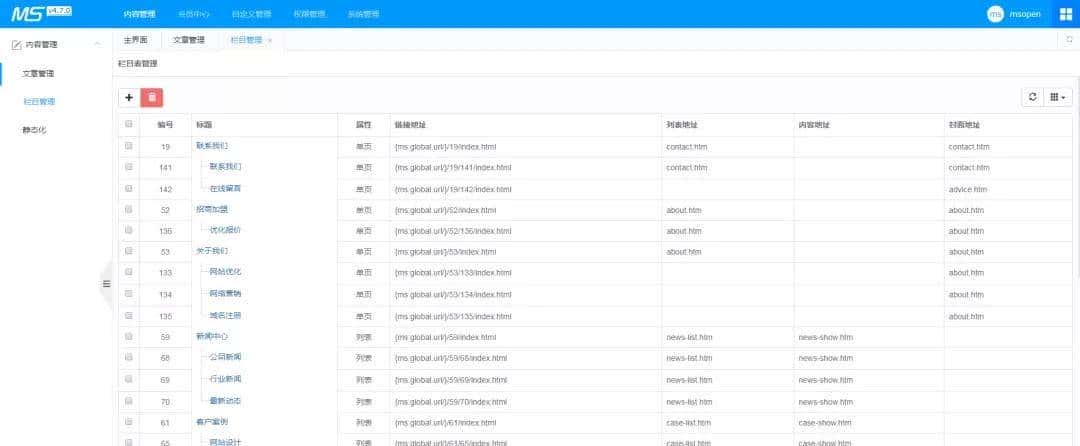Open top-level 联系我们 in row 19
Screen dimensions: 1080x446
tap(211, 146)
